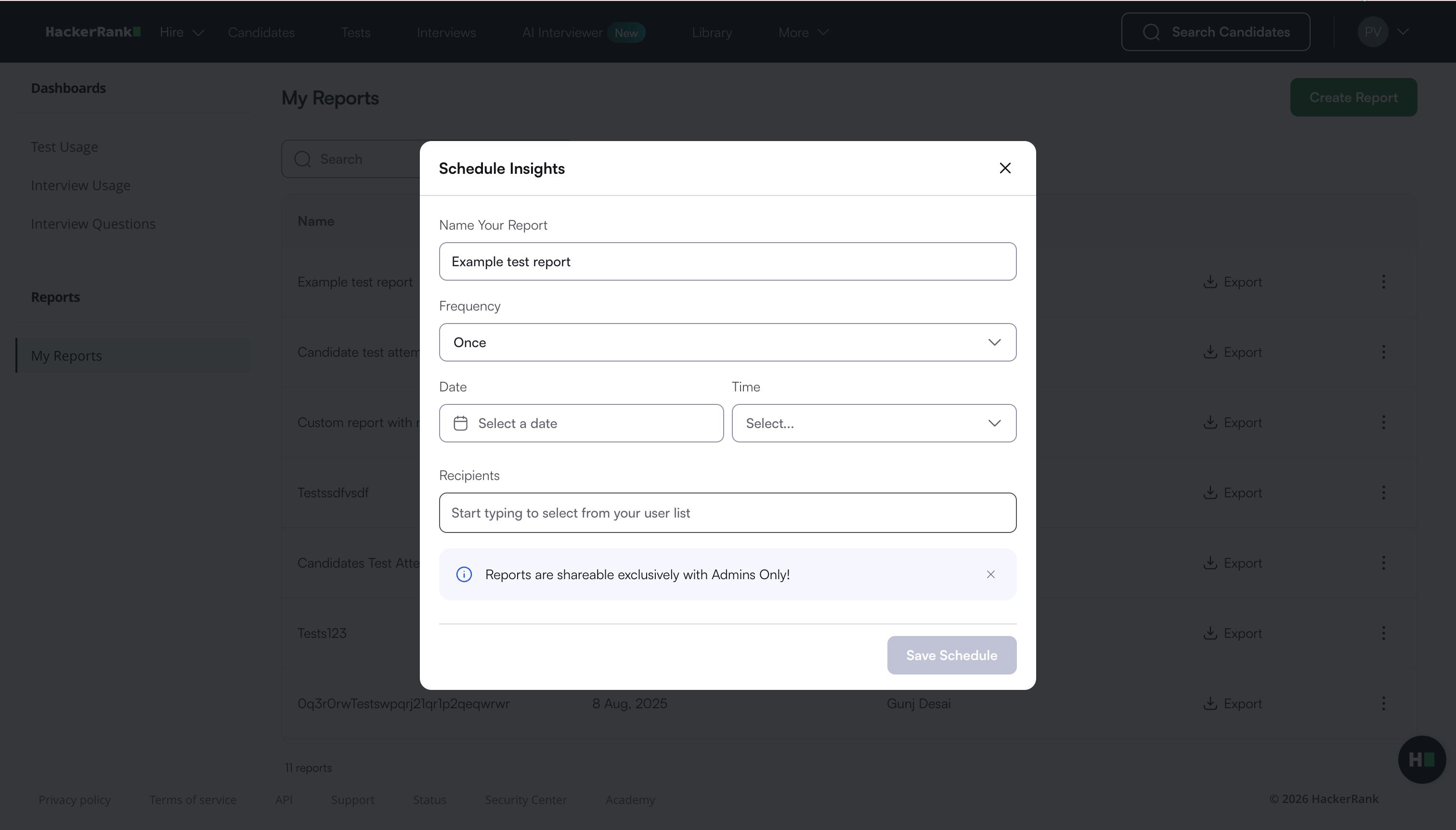Click the PV user avatar
The width and height of the screenshot is (1456, 830).
[x=1373, y=32]
